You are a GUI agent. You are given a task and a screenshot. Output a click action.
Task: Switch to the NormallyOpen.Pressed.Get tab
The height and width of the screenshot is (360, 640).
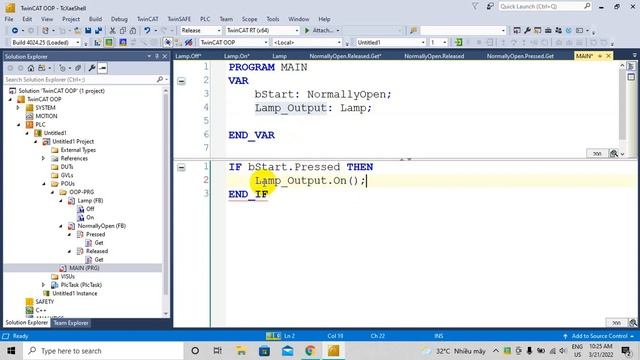coord(520,56)
